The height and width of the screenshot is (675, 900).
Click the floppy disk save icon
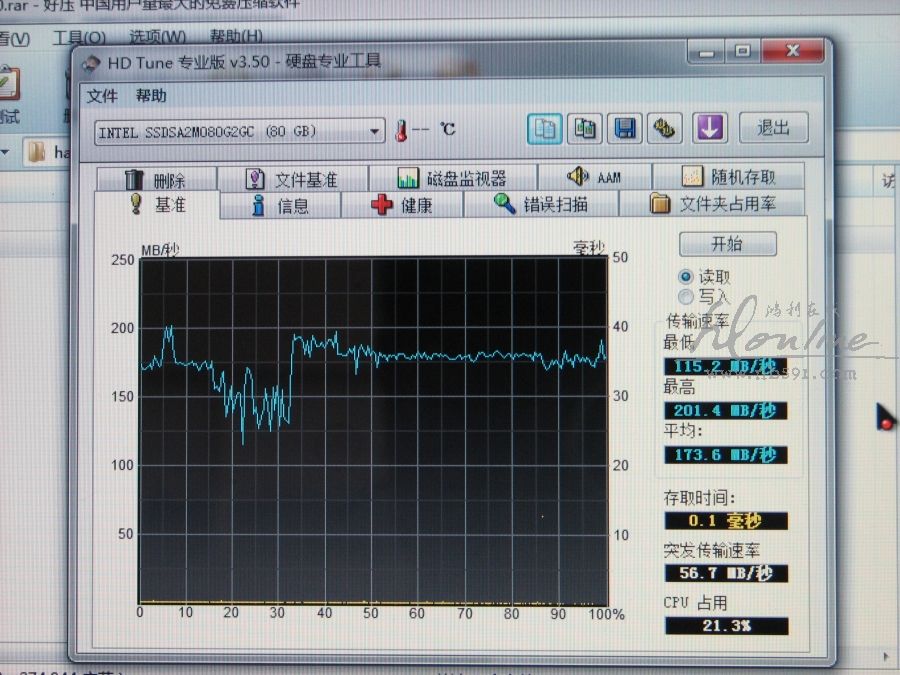pyautogui.click(x=625, y=128)
